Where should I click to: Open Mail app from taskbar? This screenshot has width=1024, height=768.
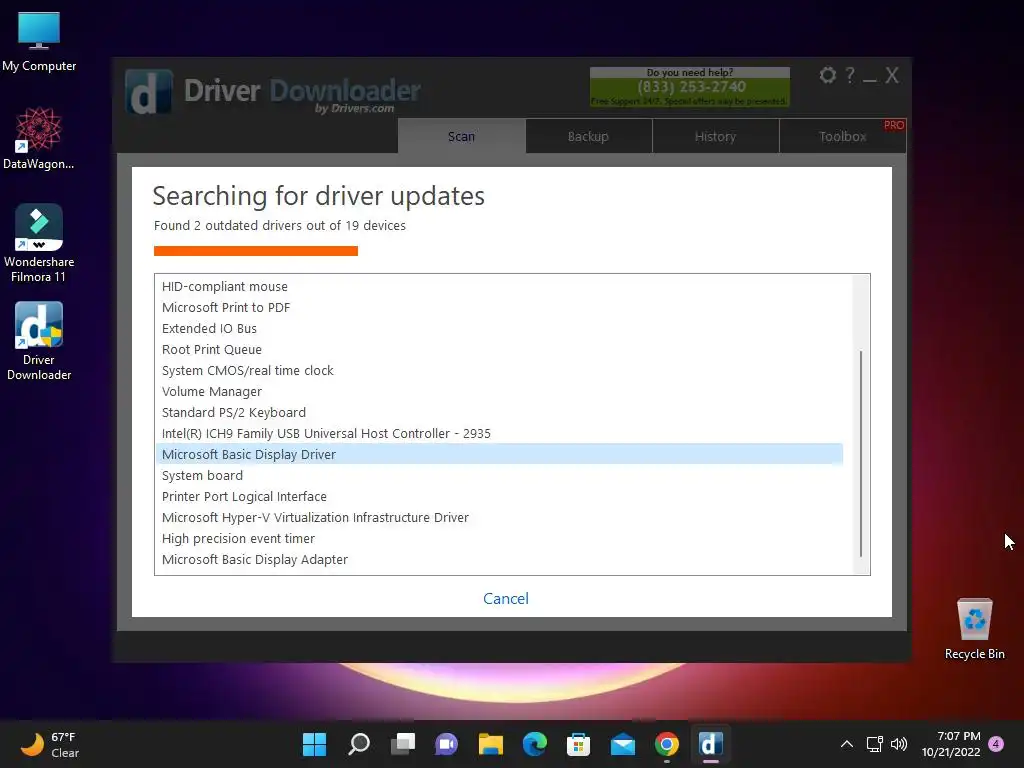tap(623, 744)
